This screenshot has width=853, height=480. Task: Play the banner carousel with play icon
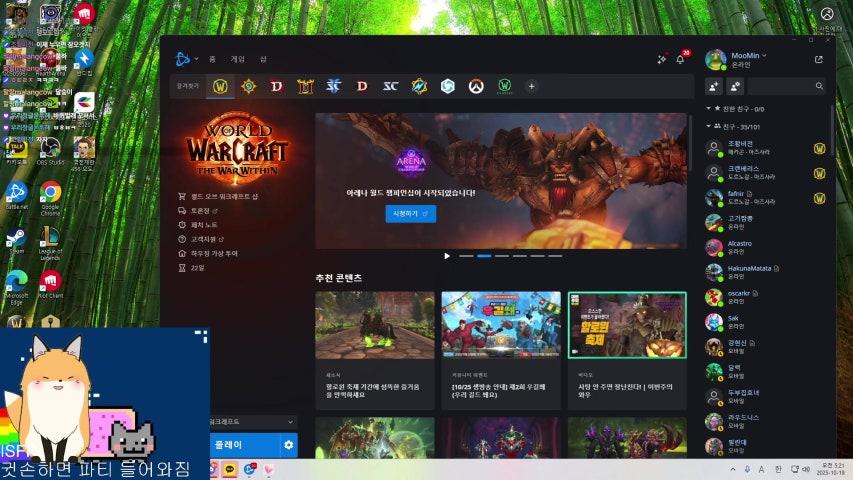click(x=447, y=256)
